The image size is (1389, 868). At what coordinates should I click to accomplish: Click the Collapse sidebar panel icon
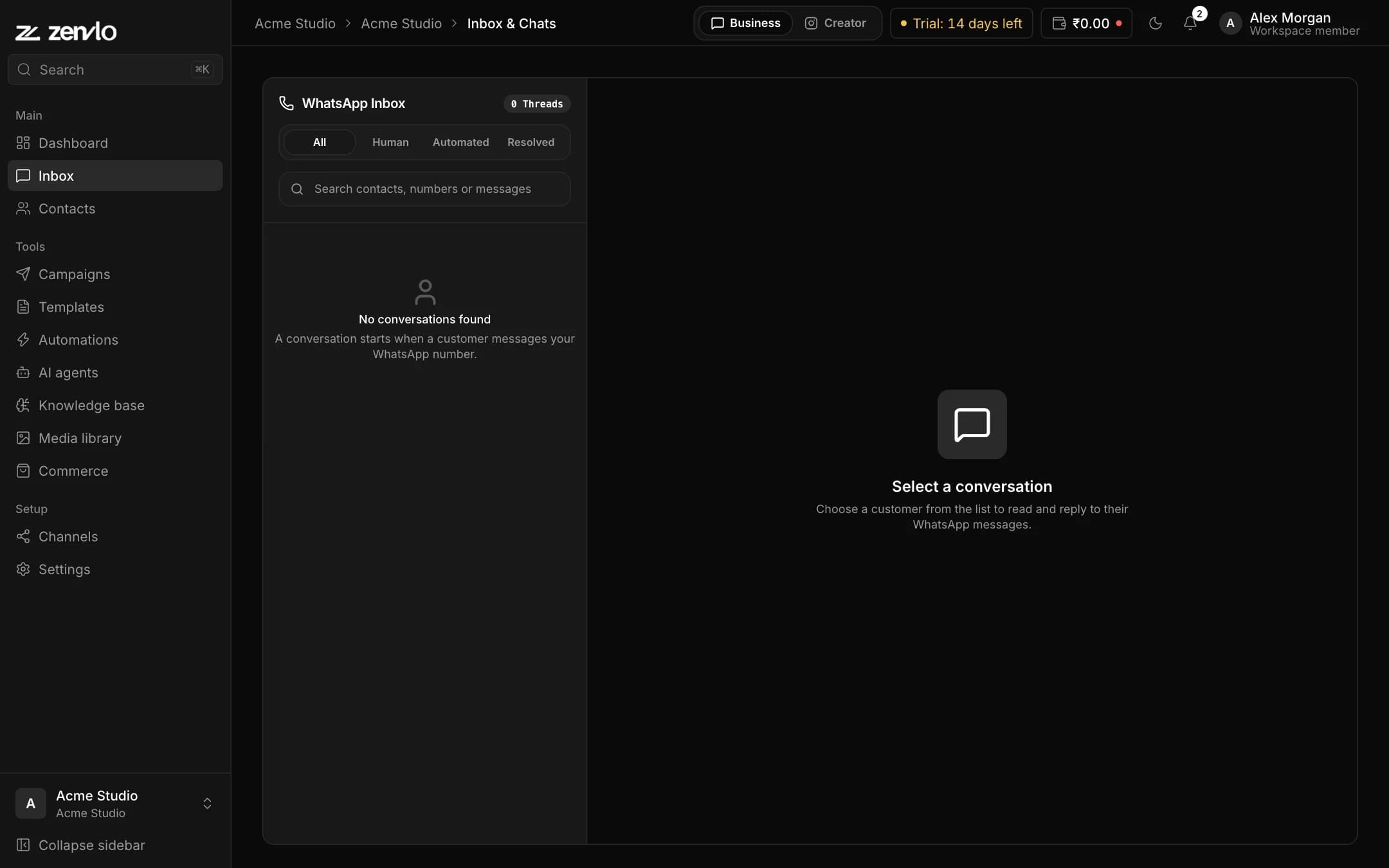(x=23, y=845)
